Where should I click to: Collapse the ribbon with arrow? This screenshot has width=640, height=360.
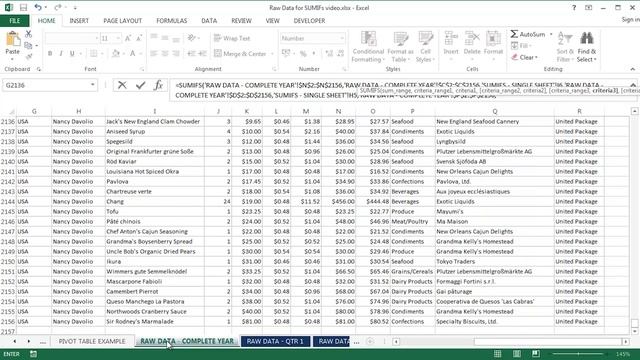click(x=633, y=69)
